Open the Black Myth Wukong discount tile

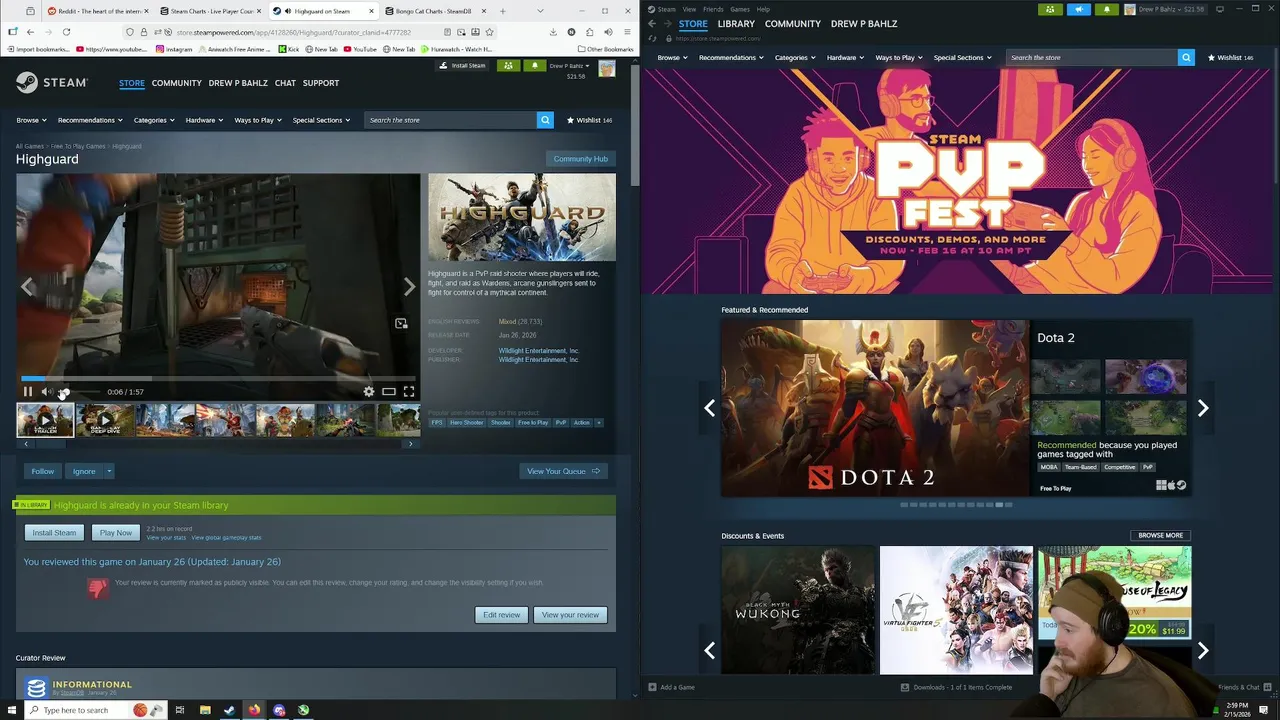(x=797, y=610)
